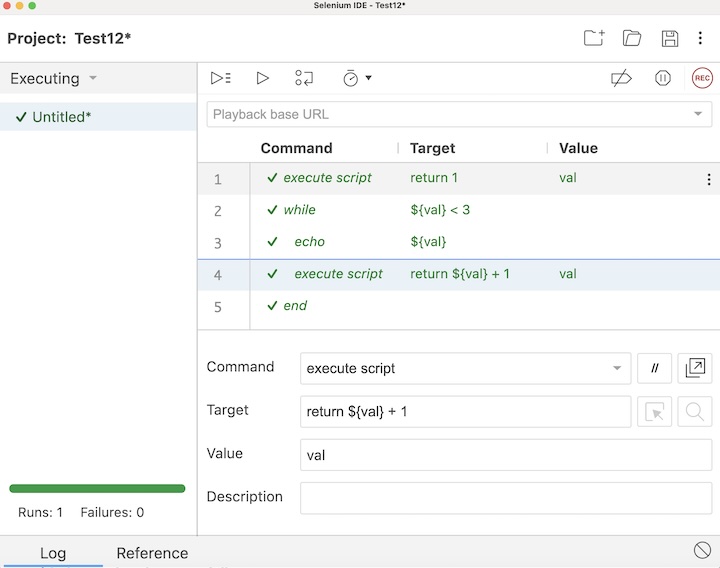Expand the Command selection dropdown
Screen dimensions: 720x568
pos(617,368)
